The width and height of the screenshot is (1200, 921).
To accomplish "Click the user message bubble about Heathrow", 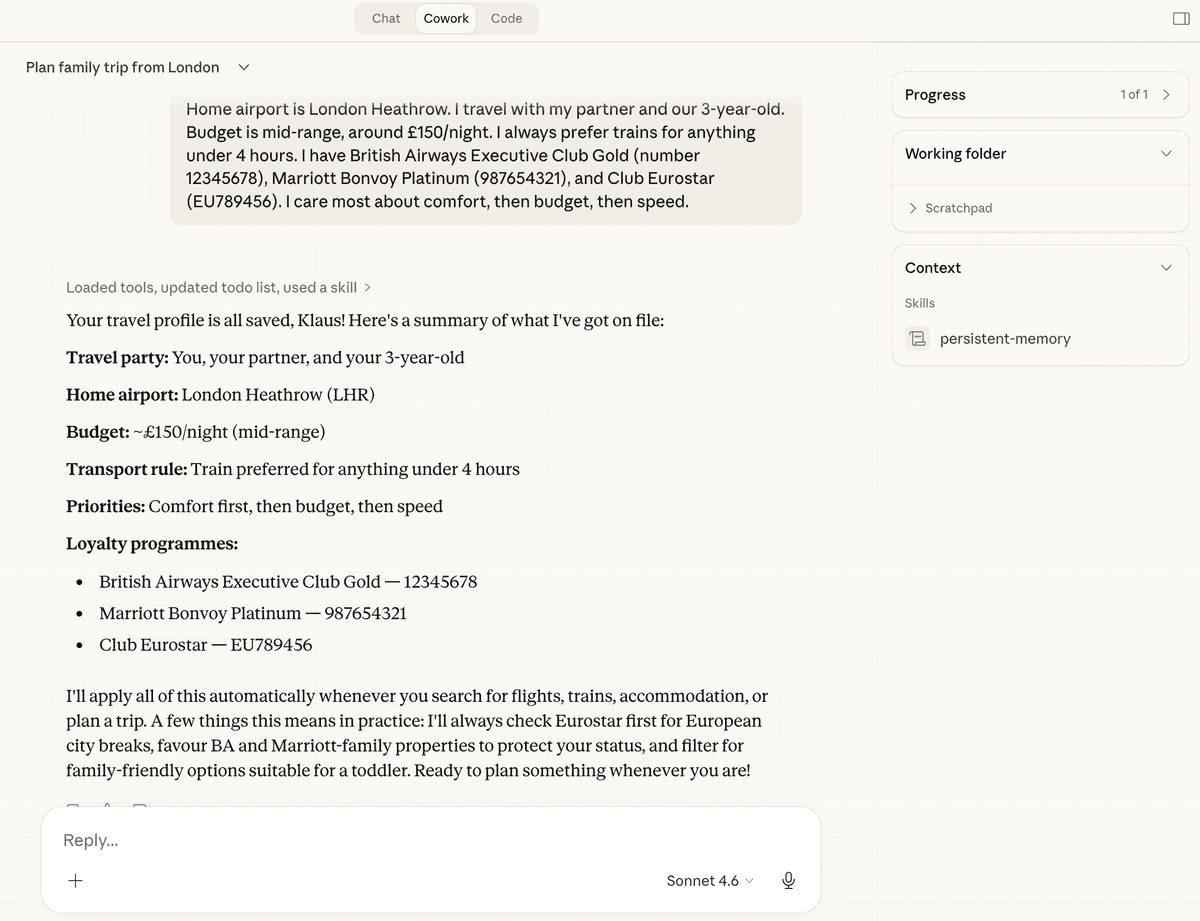I will [x=485, y=155].
